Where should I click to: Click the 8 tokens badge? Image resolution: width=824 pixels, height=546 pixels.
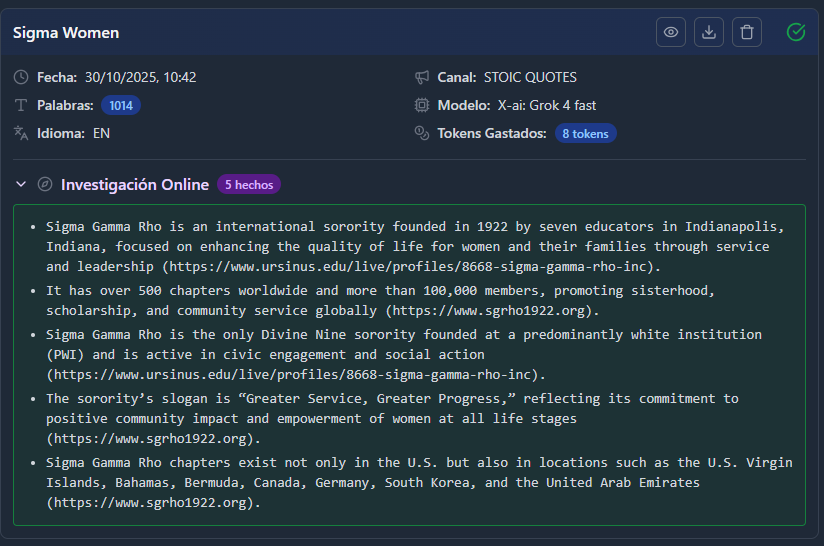pos(585,133)
